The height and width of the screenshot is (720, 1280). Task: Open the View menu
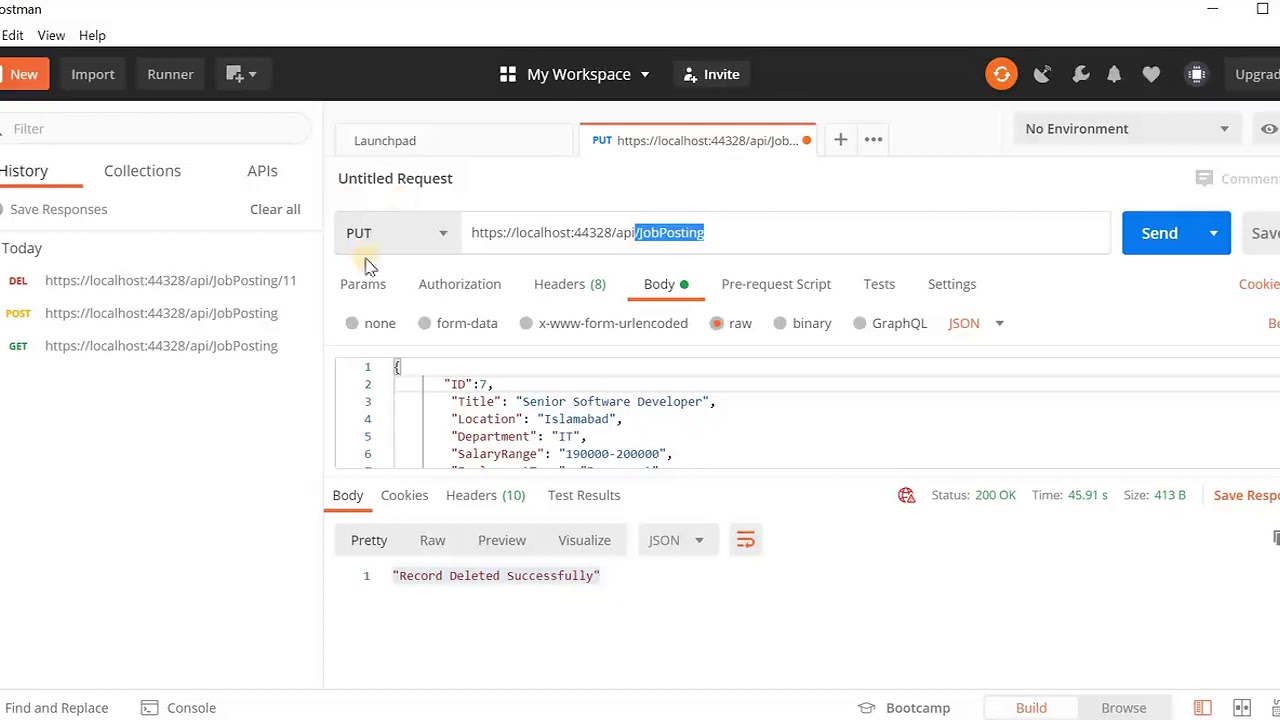[x=51, y=35]
